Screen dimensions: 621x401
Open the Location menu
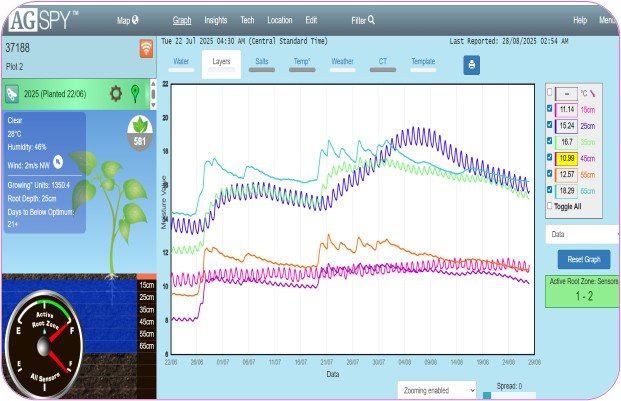280,20
